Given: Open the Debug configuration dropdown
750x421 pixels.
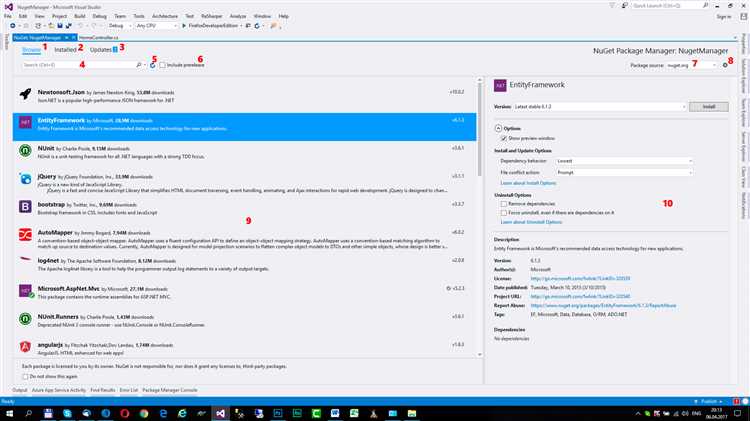Looking at the screenshot, I should 120,25.
